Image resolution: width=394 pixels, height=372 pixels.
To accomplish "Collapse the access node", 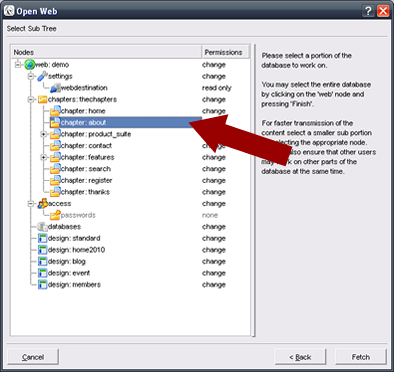I will (x=31, y=203).
